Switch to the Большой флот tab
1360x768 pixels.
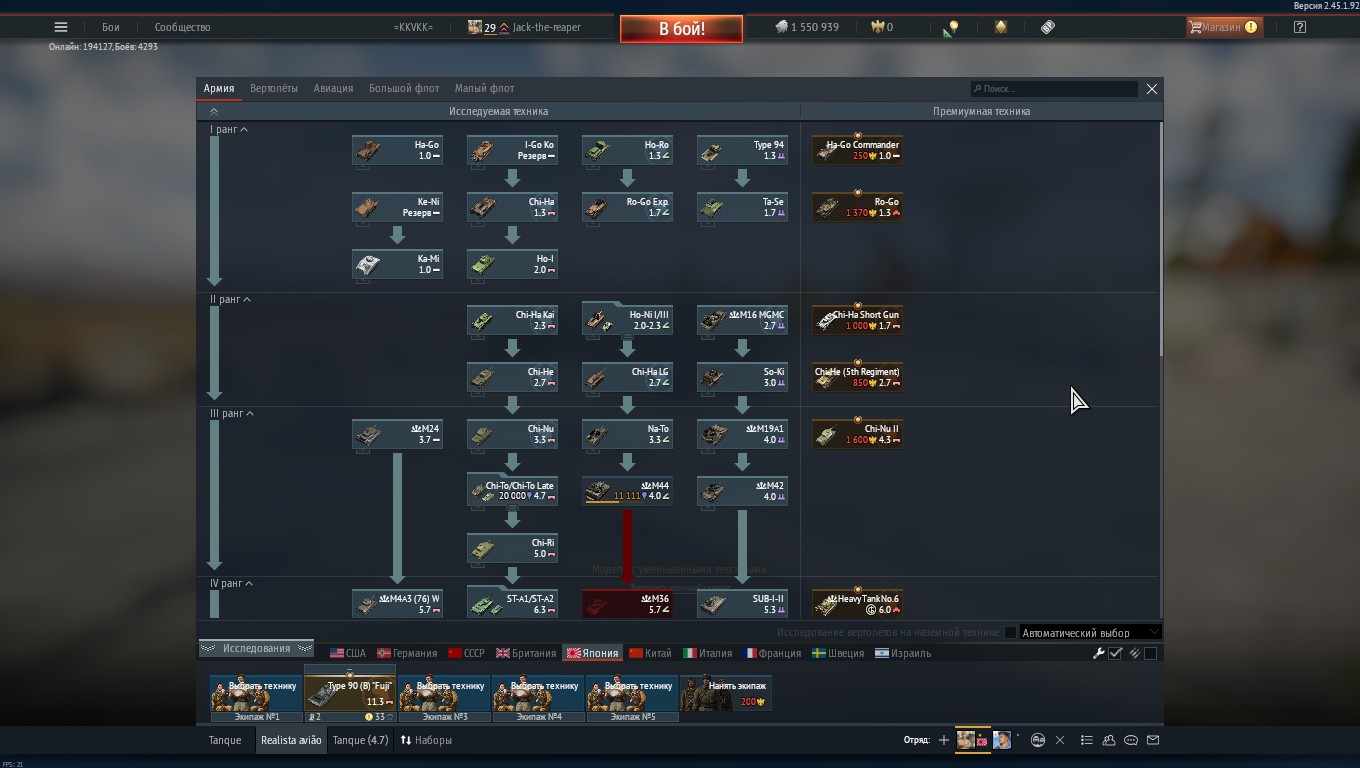[x=404, y=88]
